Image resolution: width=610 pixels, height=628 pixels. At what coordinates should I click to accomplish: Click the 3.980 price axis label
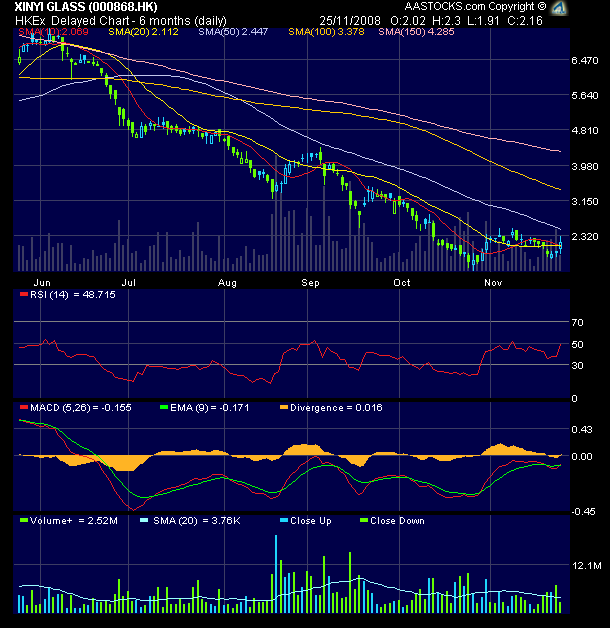585,166
